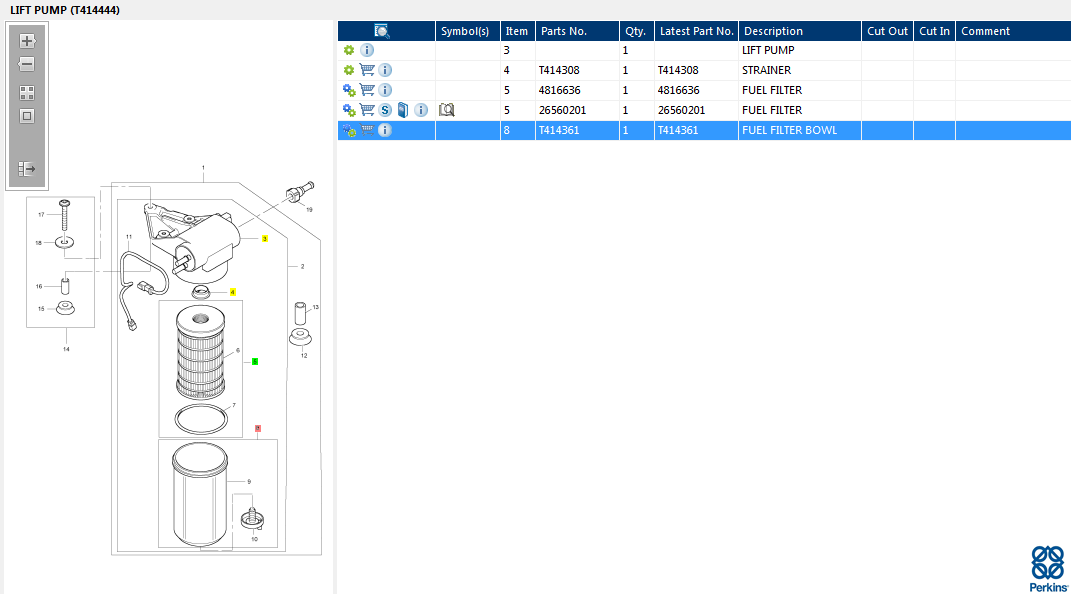
Task: Select the red callout 8 on the diagram
Action: (258, 428)
